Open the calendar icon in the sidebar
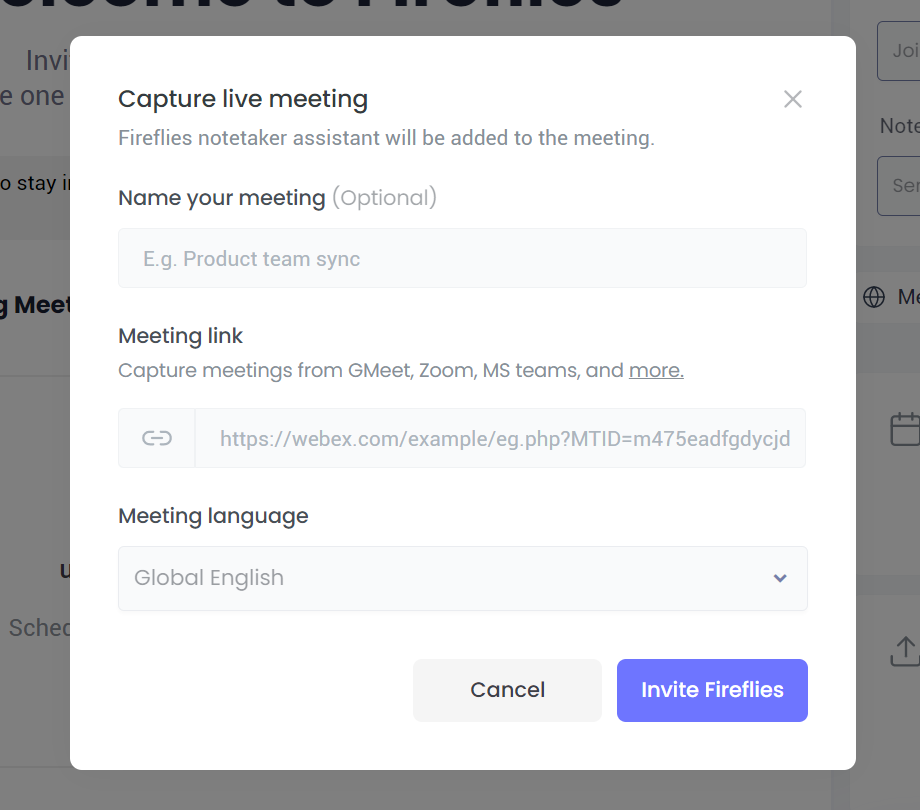920x810 pixels. coord(903,428)
